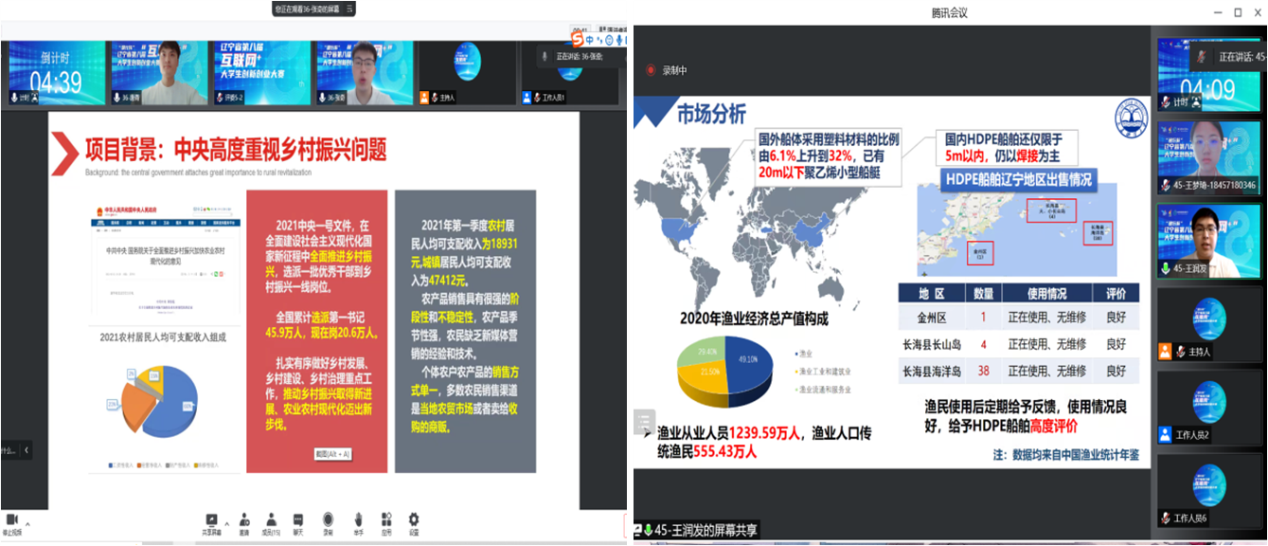Image resolution: width=1268 pixels, height=546 pixels.
Task: Open the Invite participants icon
Action: (x=243, y=520)
